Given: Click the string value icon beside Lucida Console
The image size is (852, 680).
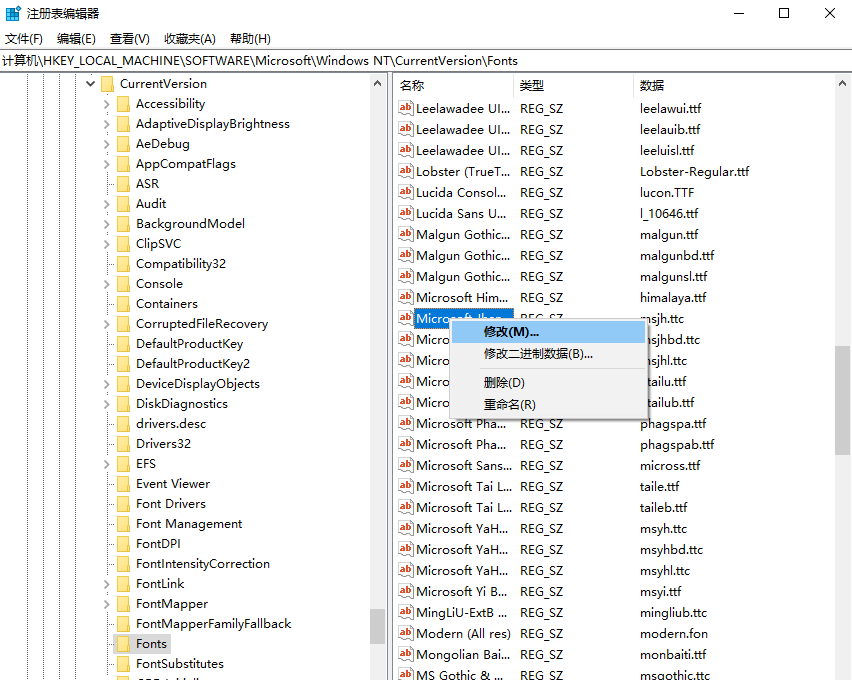Looking at the screenshot, I should point(405,192).
